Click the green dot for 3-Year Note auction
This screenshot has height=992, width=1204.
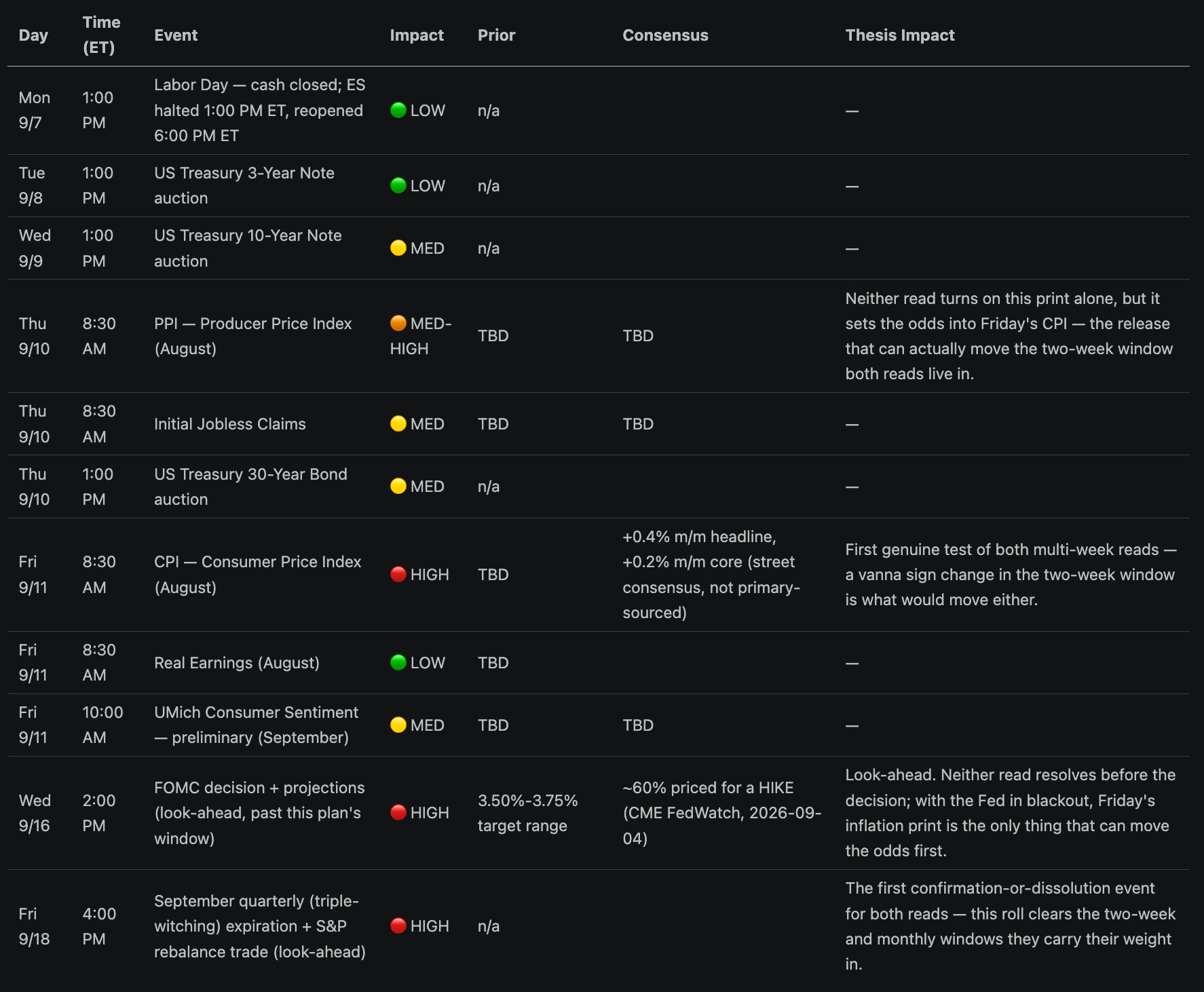[398, 185]
